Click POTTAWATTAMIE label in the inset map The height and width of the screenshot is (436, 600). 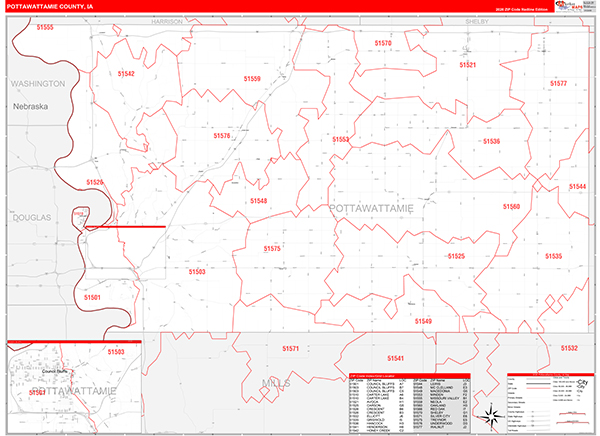[x=73, y=391]
